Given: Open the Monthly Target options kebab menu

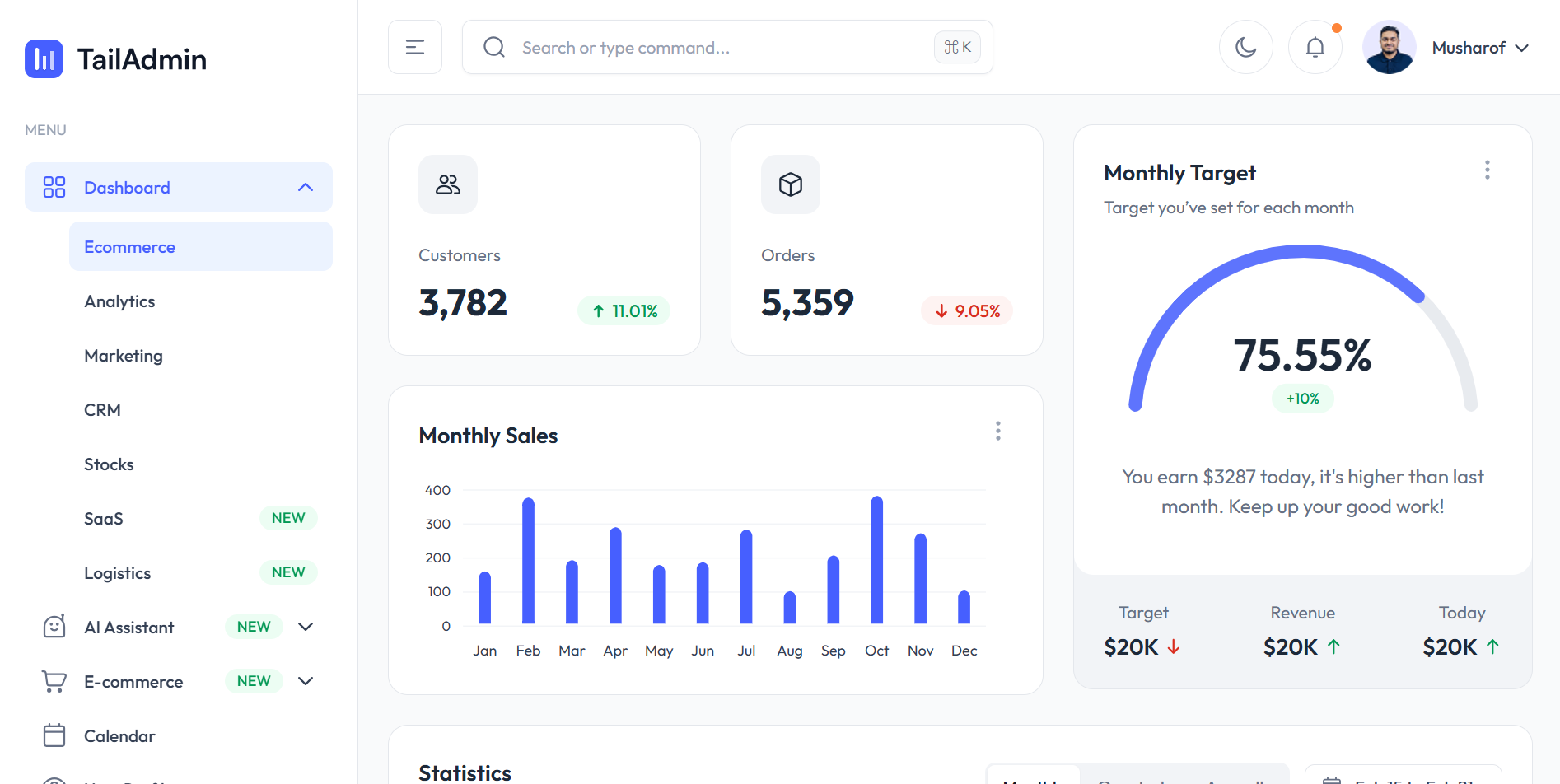Looking at the screenshot, I should tap(1488, 170).
